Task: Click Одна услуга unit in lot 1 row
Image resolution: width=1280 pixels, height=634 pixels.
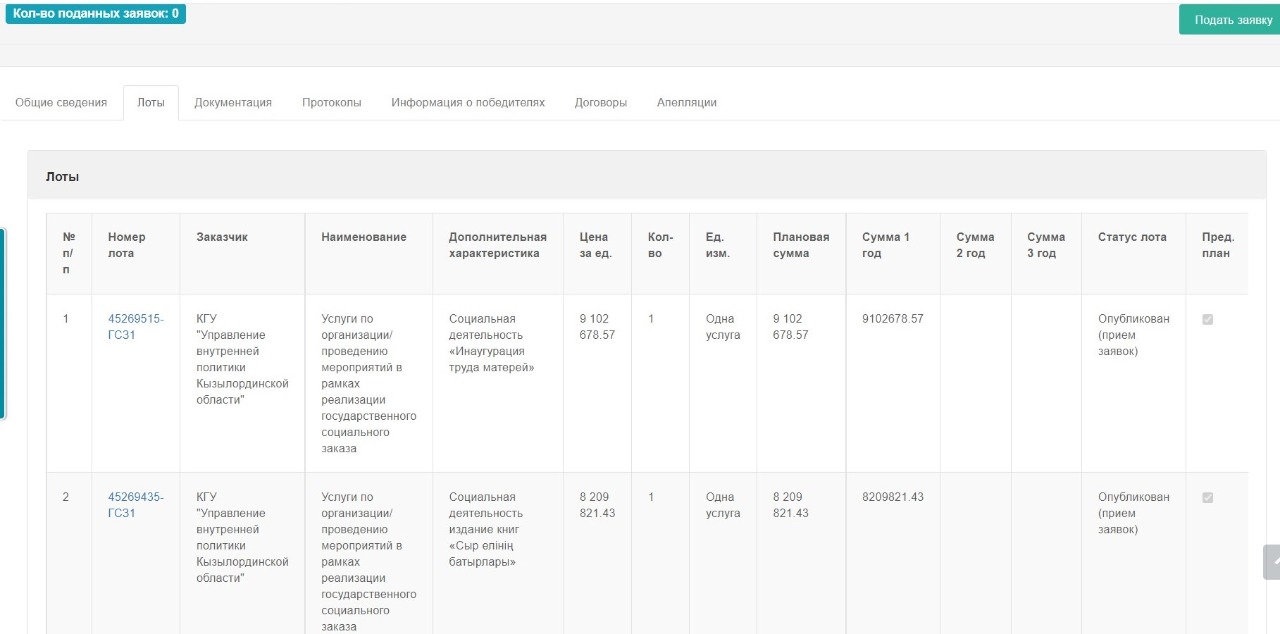Action: pyautogui.click(x=723, y=327)
